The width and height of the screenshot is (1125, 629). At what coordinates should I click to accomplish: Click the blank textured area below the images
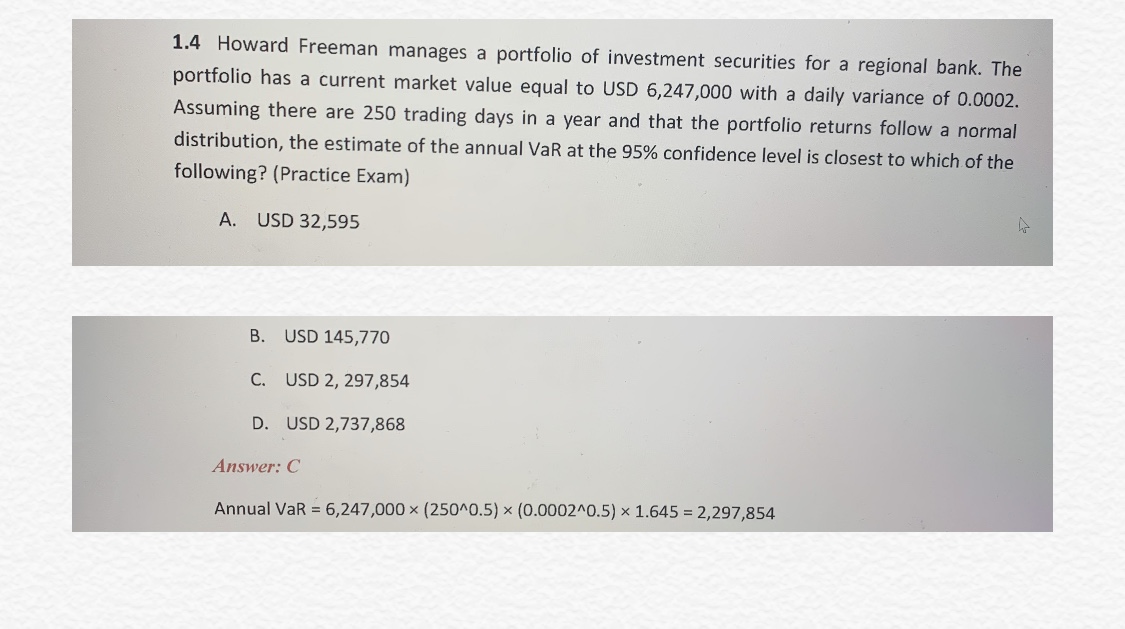pos(562,581)
